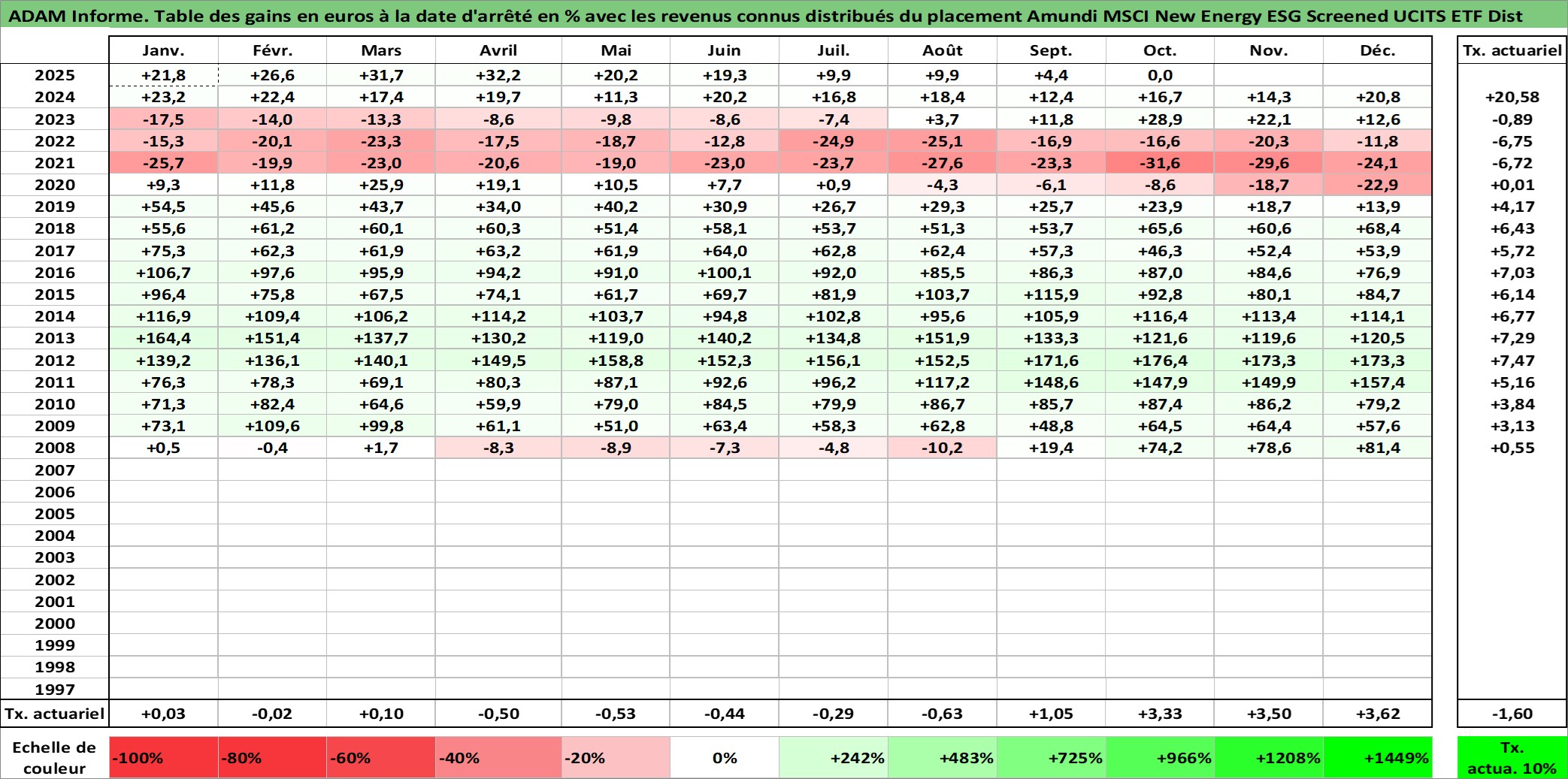This screenshot has height=779, width=1568.
Task: Select the Avril column header
Action: pos(498,50)
